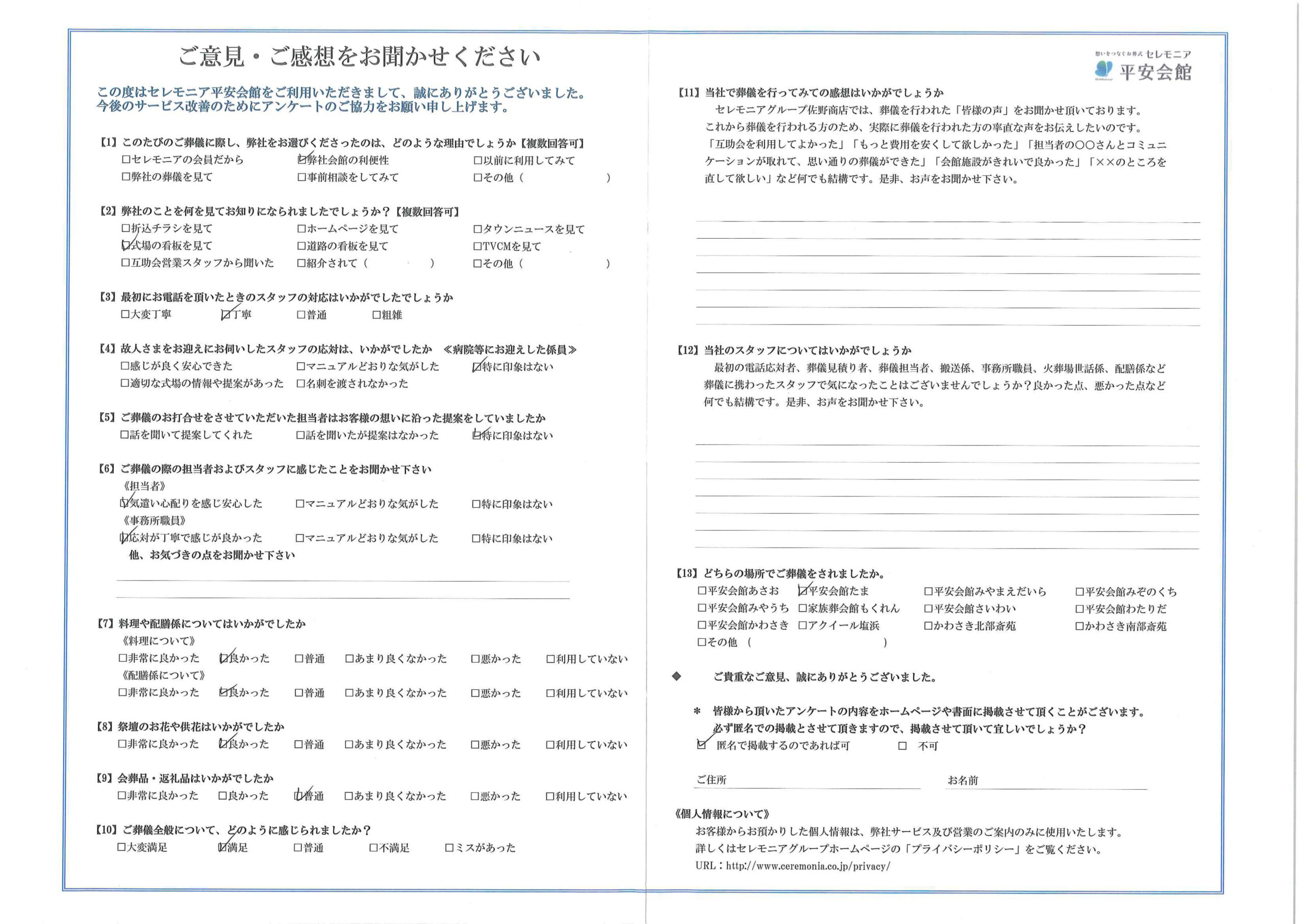Tick 道路の看板を見て checkbox
1306x924 pixels.
(302, 246)
